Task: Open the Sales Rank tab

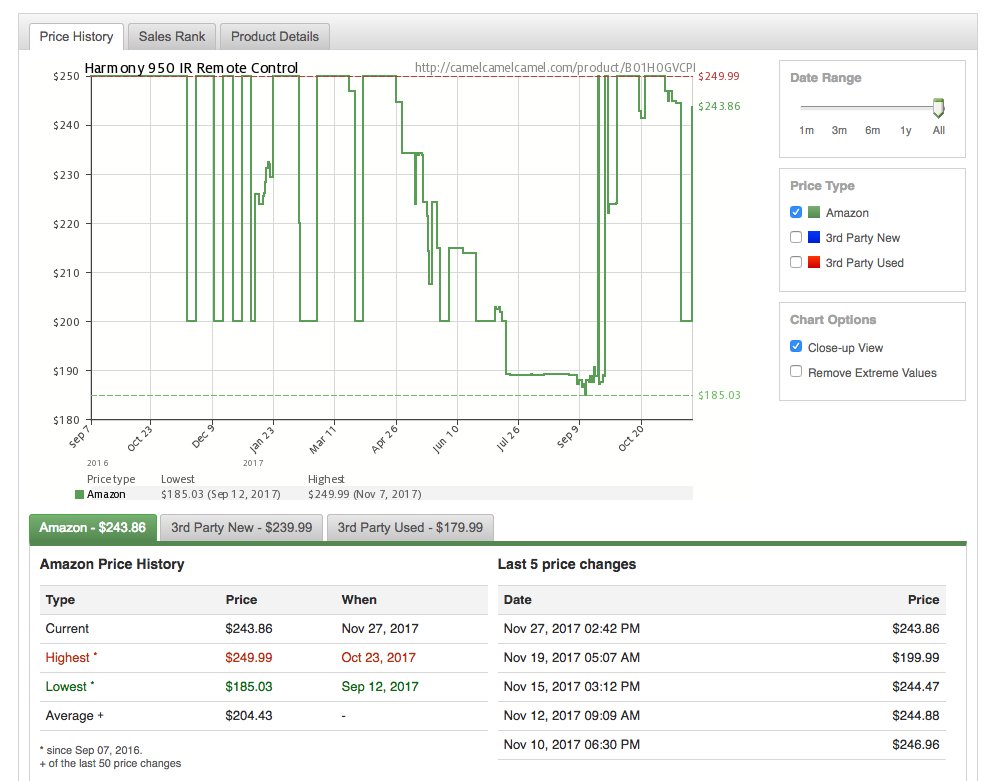Action: click(x=171, y=37)
